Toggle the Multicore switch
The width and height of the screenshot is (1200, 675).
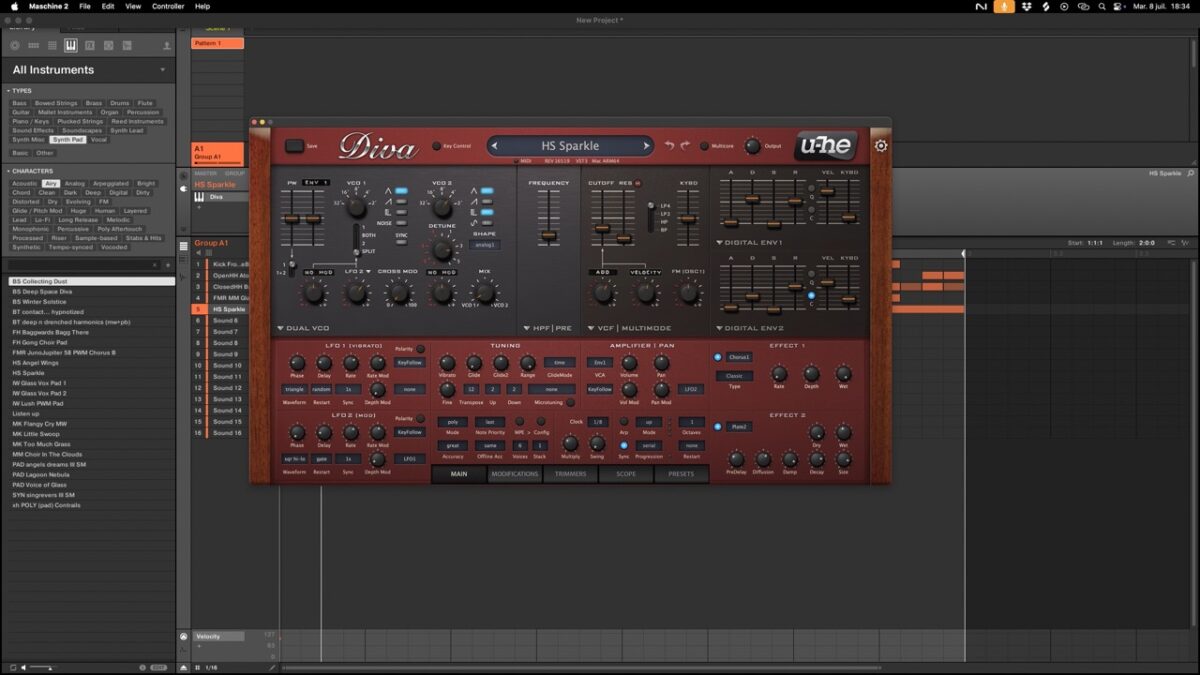click(704, 146)
